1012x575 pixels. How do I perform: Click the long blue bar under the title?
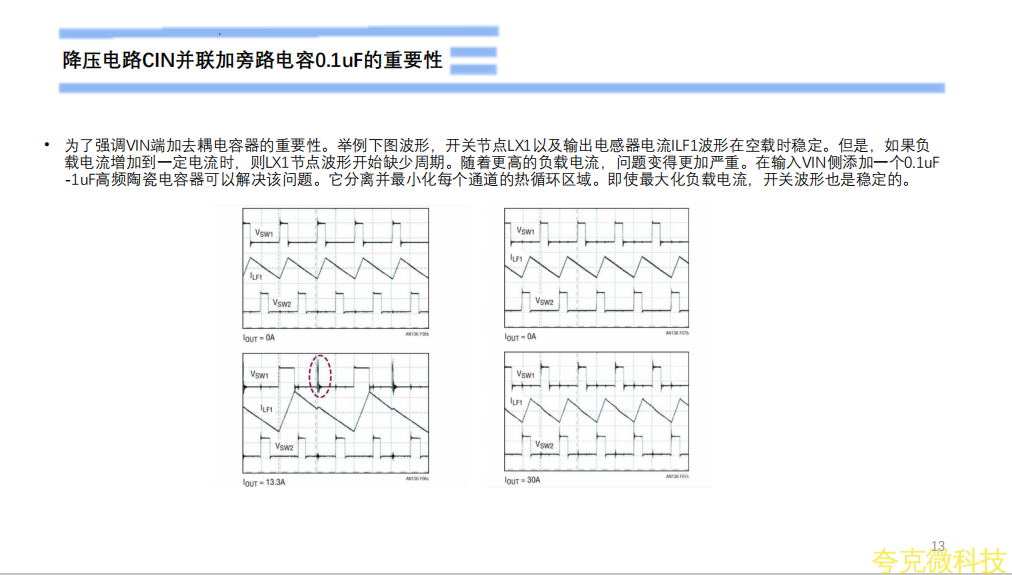click(x=500, y=88)
